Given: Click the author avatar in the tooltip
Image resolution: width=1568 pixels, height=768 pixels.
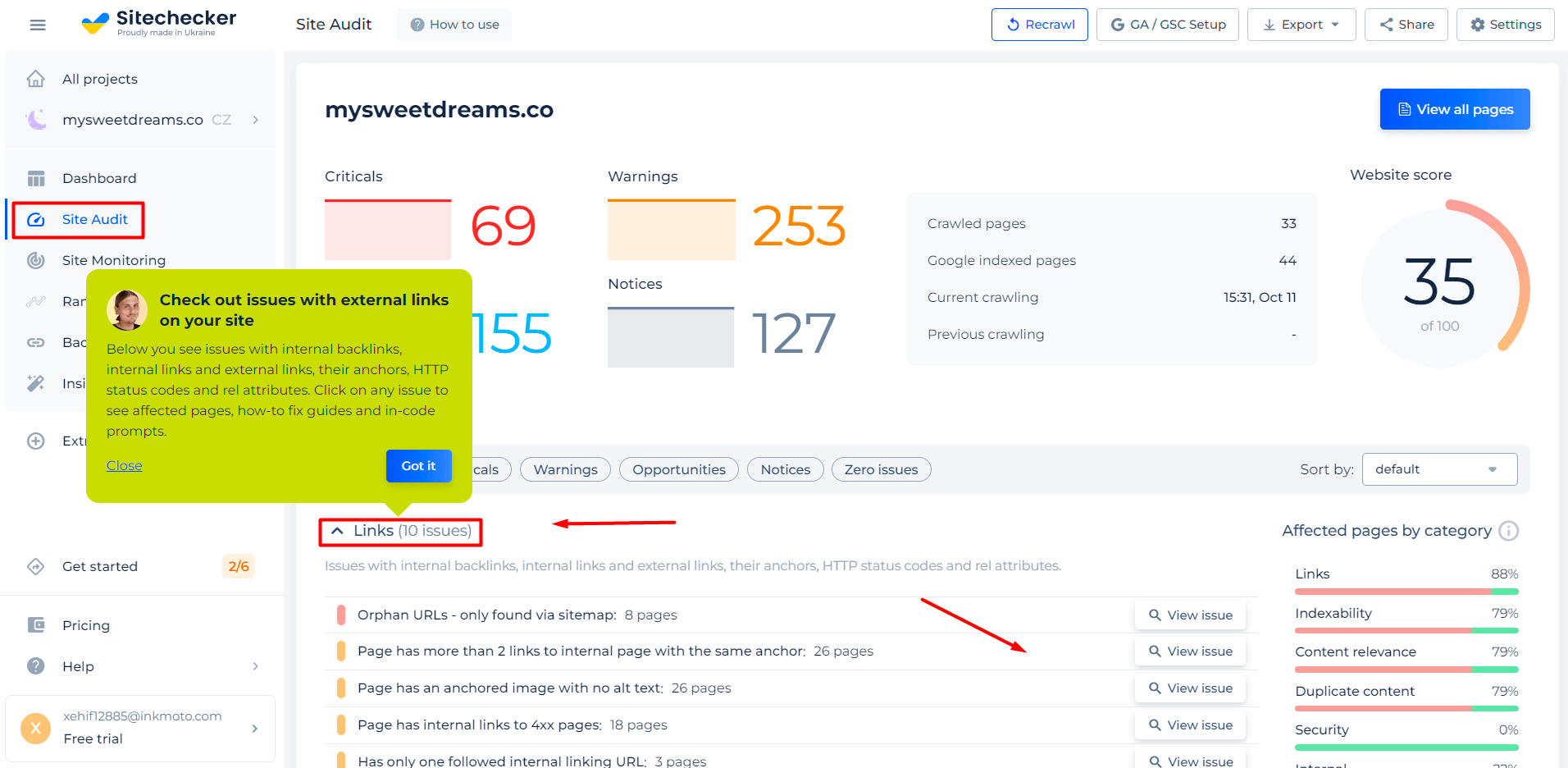Looking at the screenshot, I should tap(127, 309).
